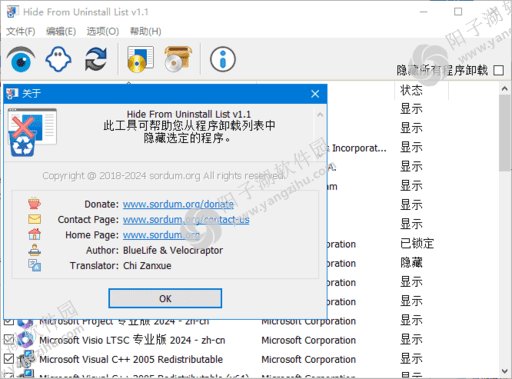Click the app icon in main title bar
Screen dimensions: 512x379
tap(13, 12)
